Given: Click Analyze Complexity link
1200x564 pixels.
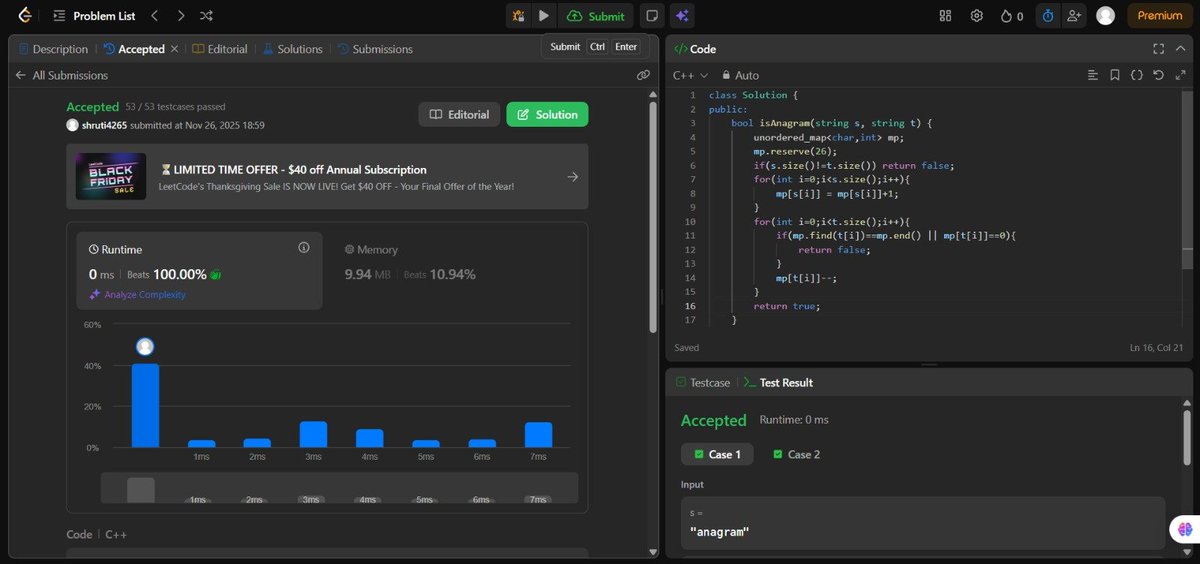Looking at the screenshot, I should coord(138,295).
